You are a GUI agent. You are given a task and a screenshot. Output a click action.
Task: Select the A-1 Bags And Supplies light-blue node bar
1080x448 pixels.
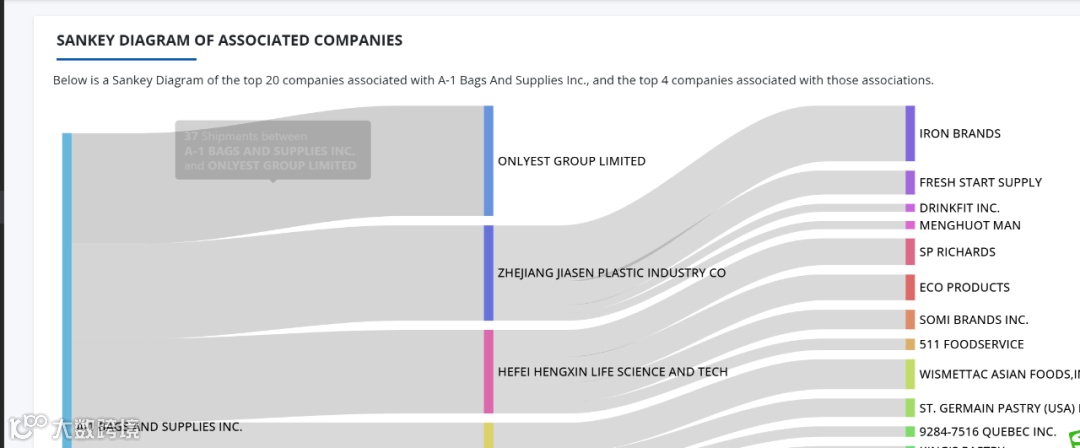[67, 280]
